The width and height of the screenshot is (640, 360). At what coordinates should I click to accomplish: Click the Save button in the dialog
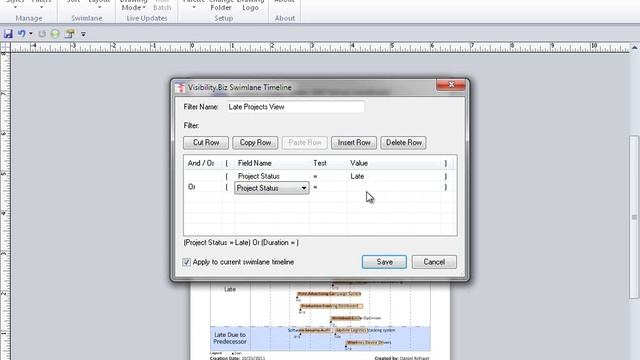click(384, 262)
